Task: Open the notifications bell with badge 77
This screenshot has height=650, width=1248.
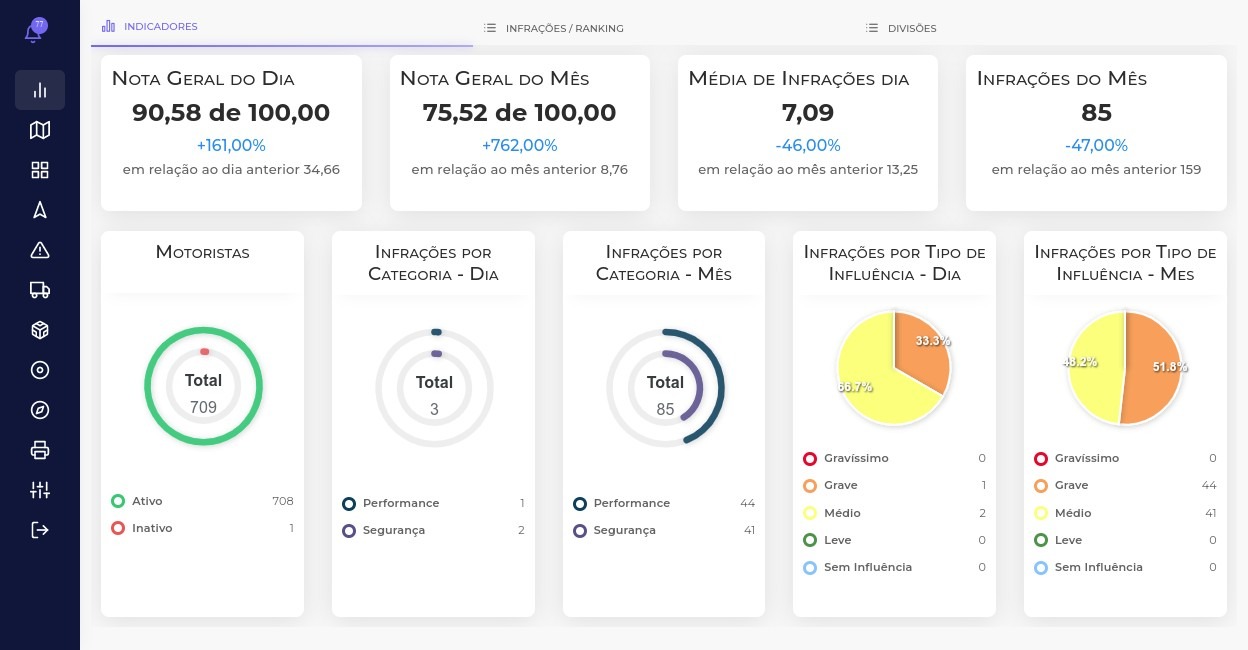Action: point(36,31)
